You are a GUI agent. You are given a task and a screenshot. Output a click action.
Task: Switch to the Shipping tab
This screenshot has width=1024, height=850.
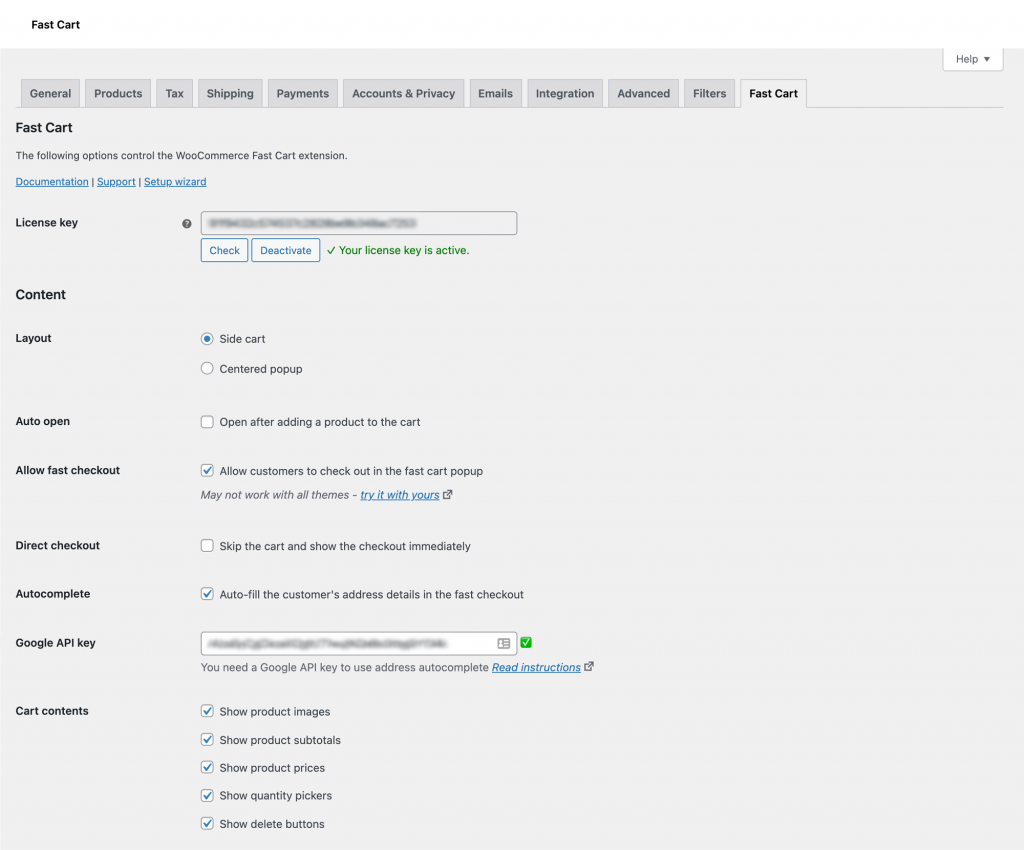coord(230,94)
